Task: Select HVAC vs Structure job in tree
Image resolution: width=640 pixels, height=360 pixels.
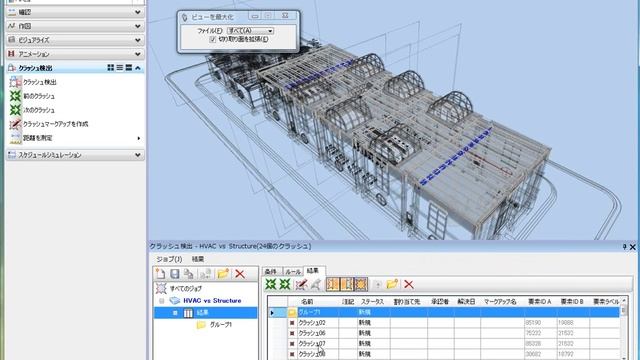Action: tap(212, 301)
